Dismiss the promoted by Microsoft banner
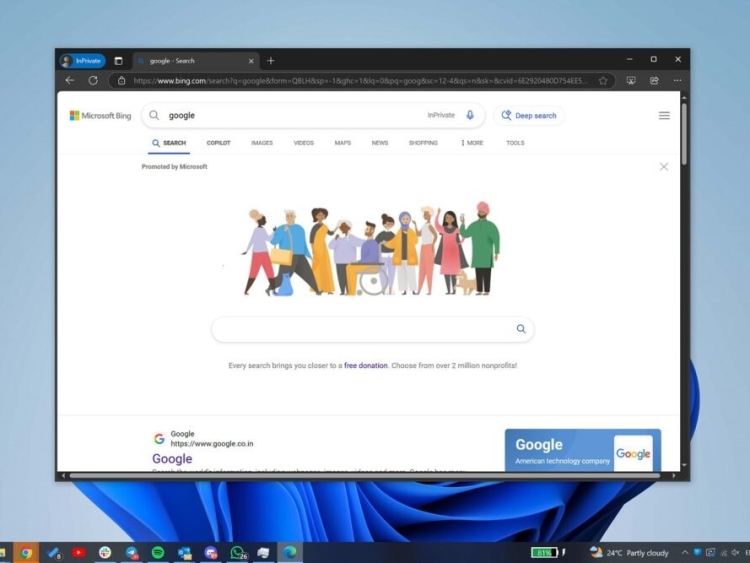This screenshot has width=750, height=563. point(664,167)
